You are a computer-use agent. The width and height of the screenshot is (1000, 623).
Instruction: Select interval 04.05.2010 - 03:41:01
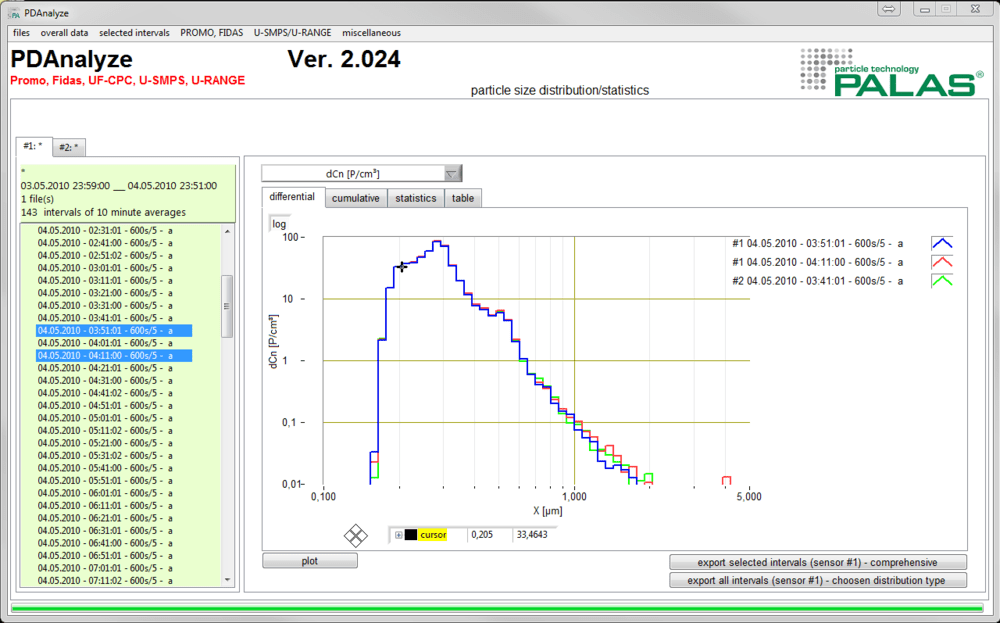click(105, 318)
